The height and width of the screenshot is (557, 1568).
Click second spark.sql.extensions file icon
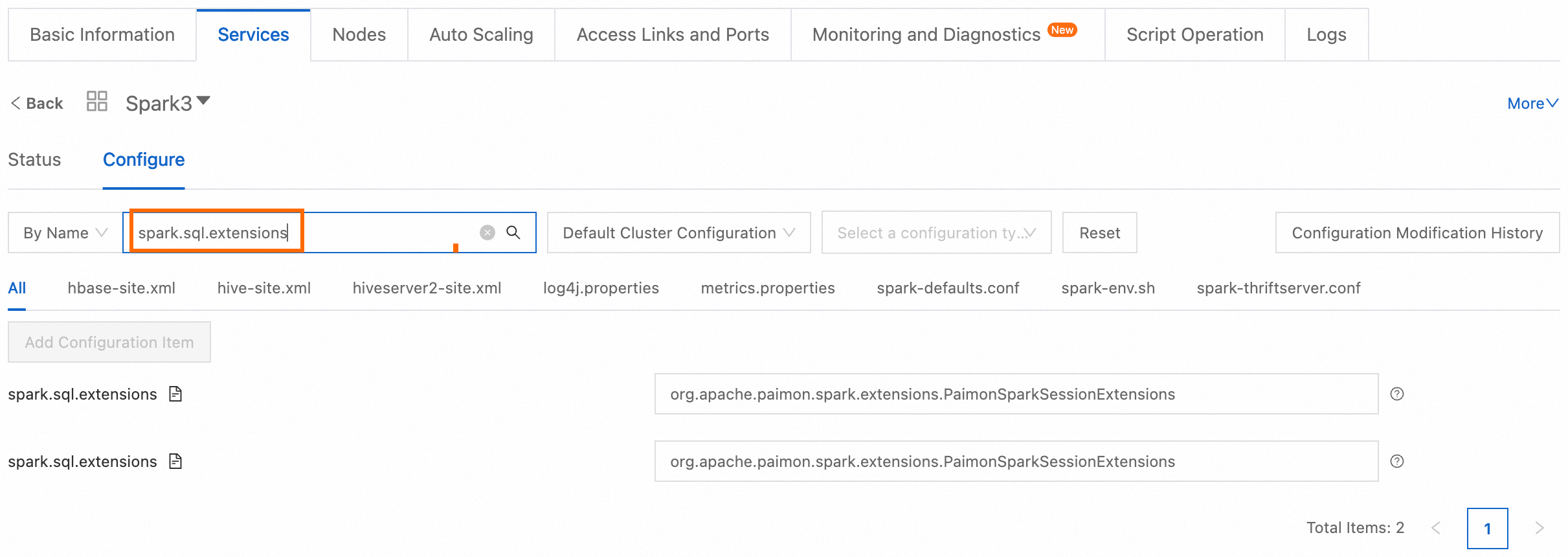(175, 461)
